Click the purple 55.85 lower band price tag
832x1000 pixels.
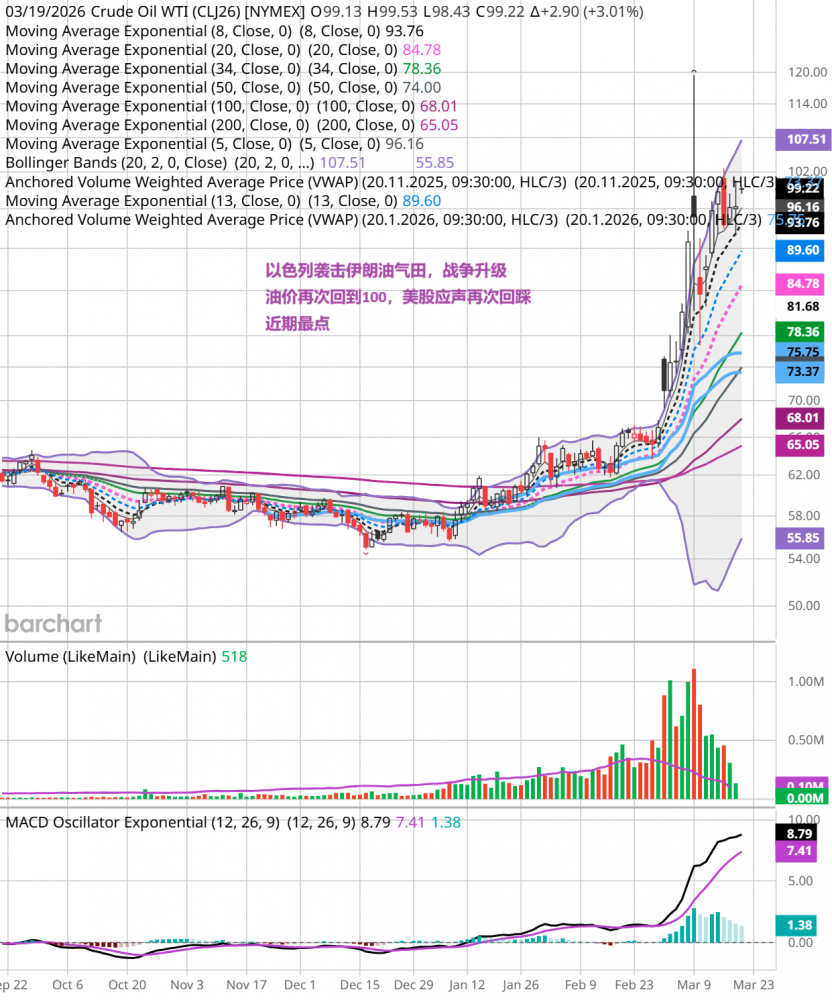coord(802,538)
